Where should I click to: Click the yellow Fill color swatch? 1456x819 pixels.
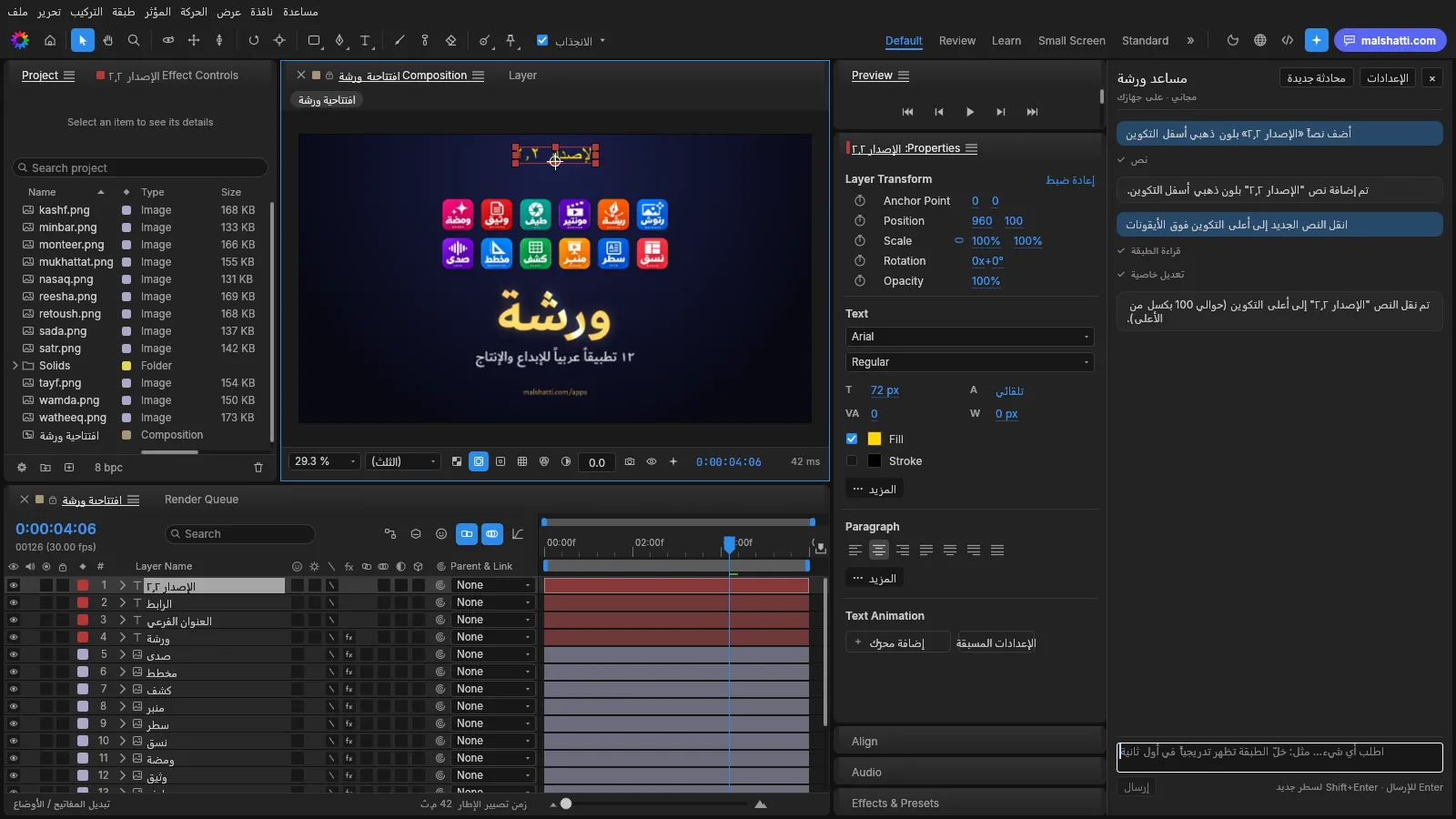pos(875,439)
